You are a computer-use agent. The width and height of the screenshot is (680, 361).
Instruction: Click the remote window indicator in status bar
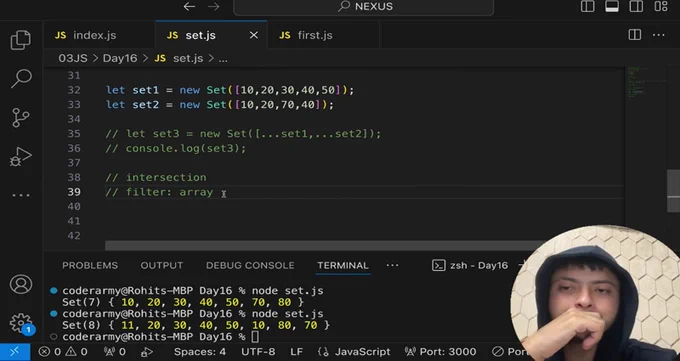tap(15, 351)
